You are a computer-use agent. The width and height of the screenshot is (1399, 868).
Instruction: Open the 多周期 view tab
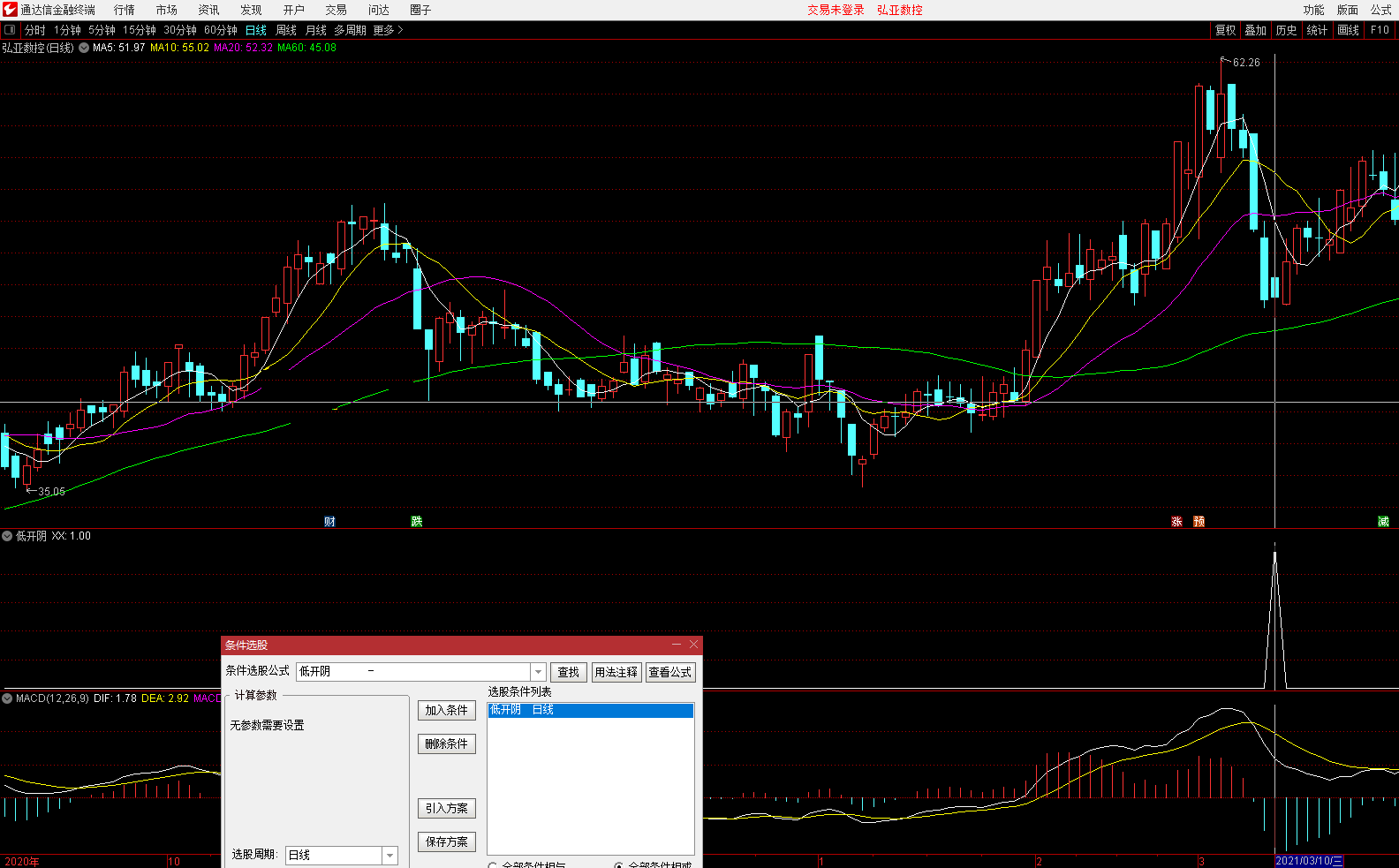tap(350, 30)
